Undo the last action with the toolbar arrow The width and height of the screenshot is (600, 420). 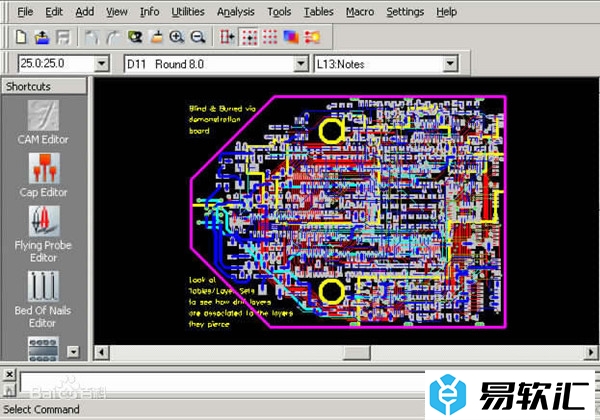[91, 37]
